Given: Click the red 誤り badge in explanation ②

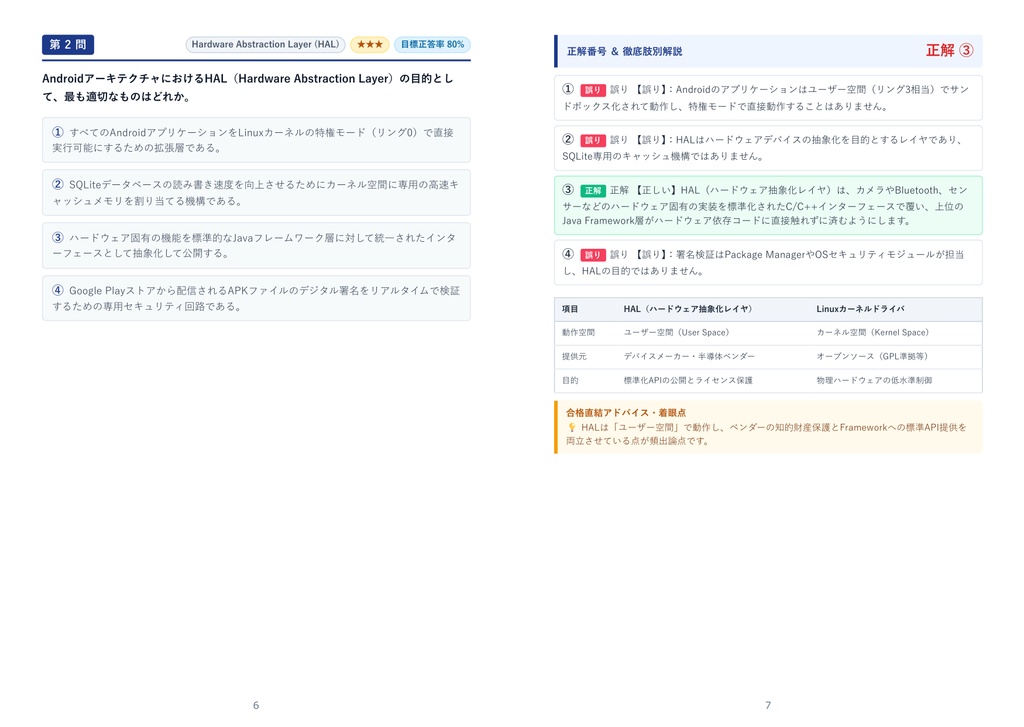Looking at the screenshot, I should coord(593,140).
